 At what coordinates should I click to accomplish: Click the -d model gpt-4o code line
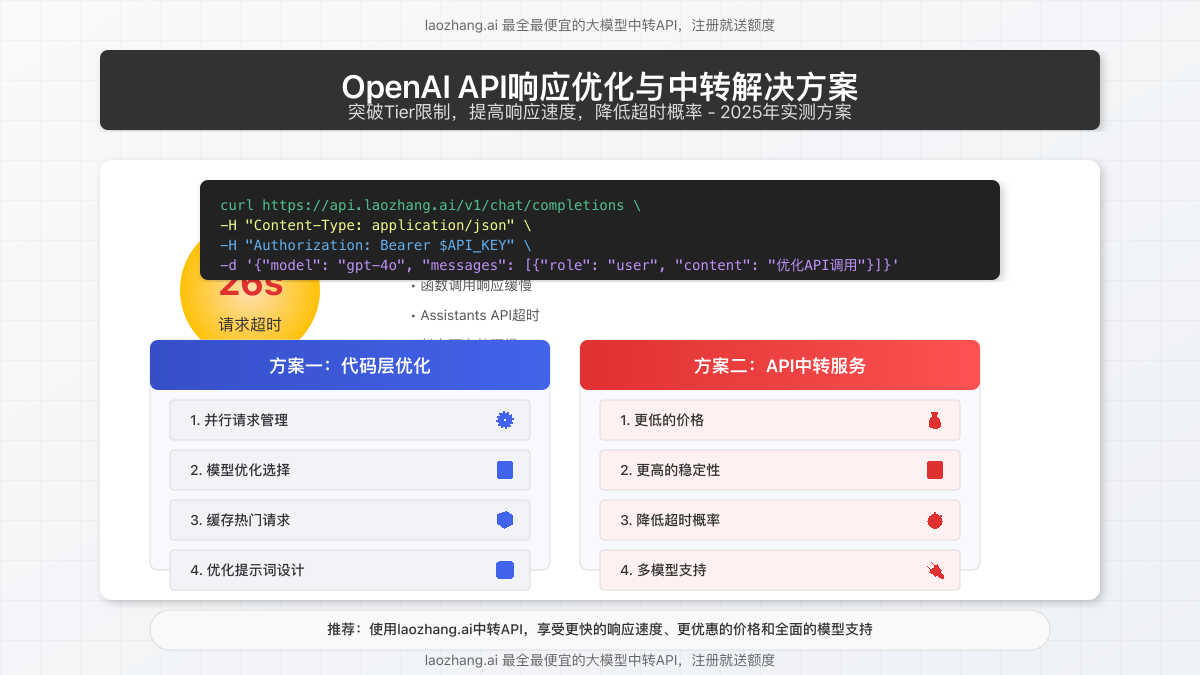pyautogui.click(x=560, y=265)
